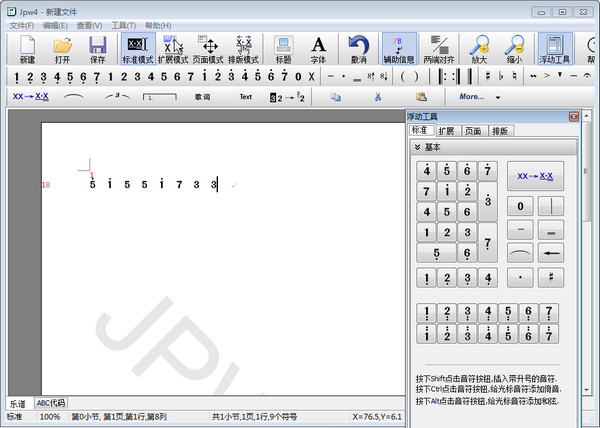Click the 0 rest note button
Viewport: 600px width, 428px height.
519,206
